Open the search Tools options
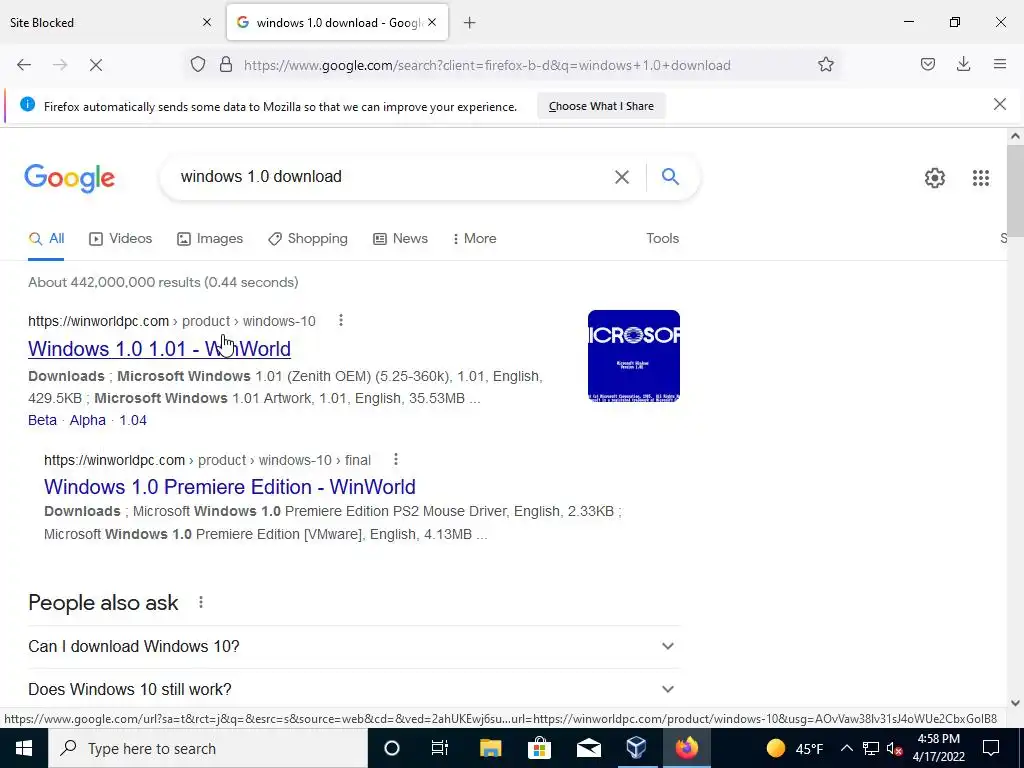This screenshot has height=768, width=1024. click(662, 238)
